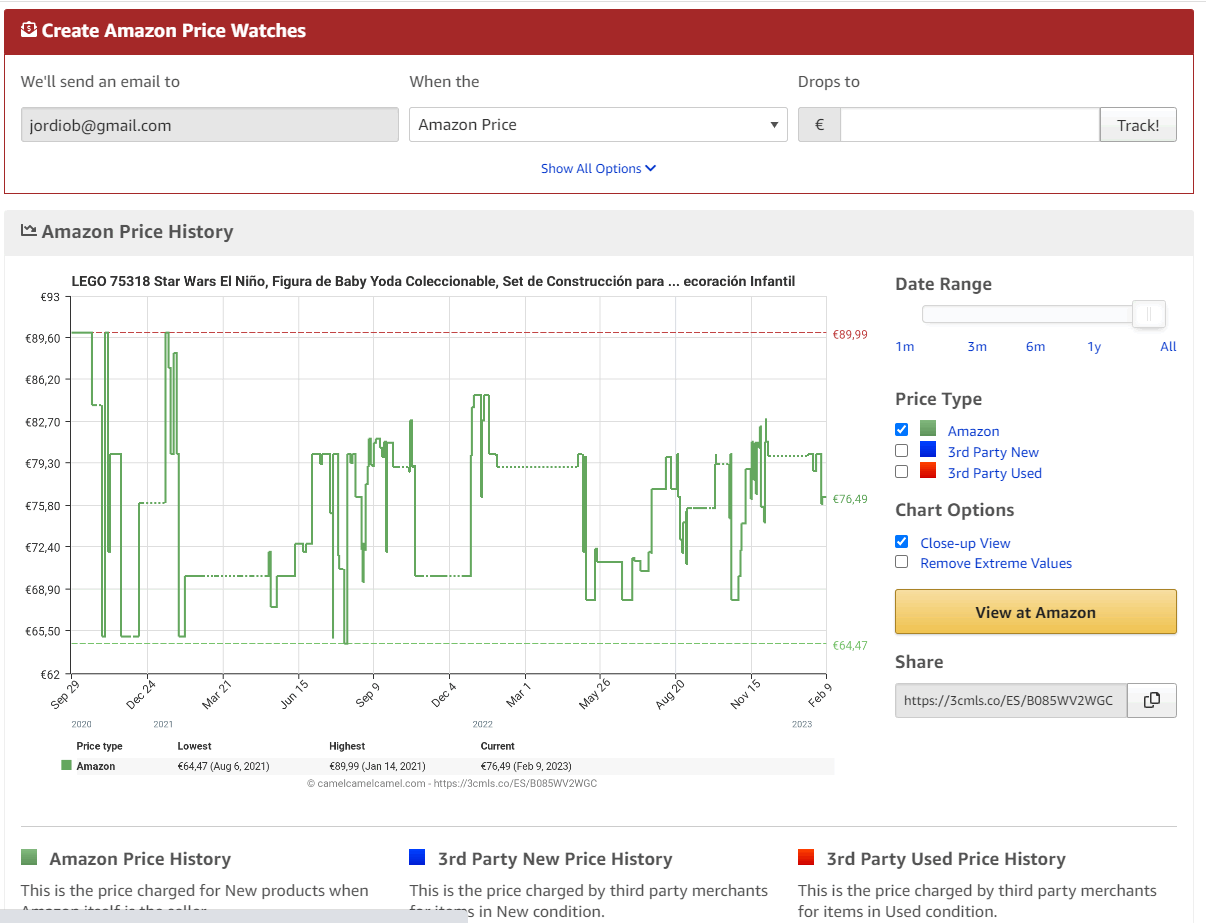The height and width of the screenshot is (923, 1206).
Task: Click the red 3rd Party Used swatch
Action: [x=928, y=472]
